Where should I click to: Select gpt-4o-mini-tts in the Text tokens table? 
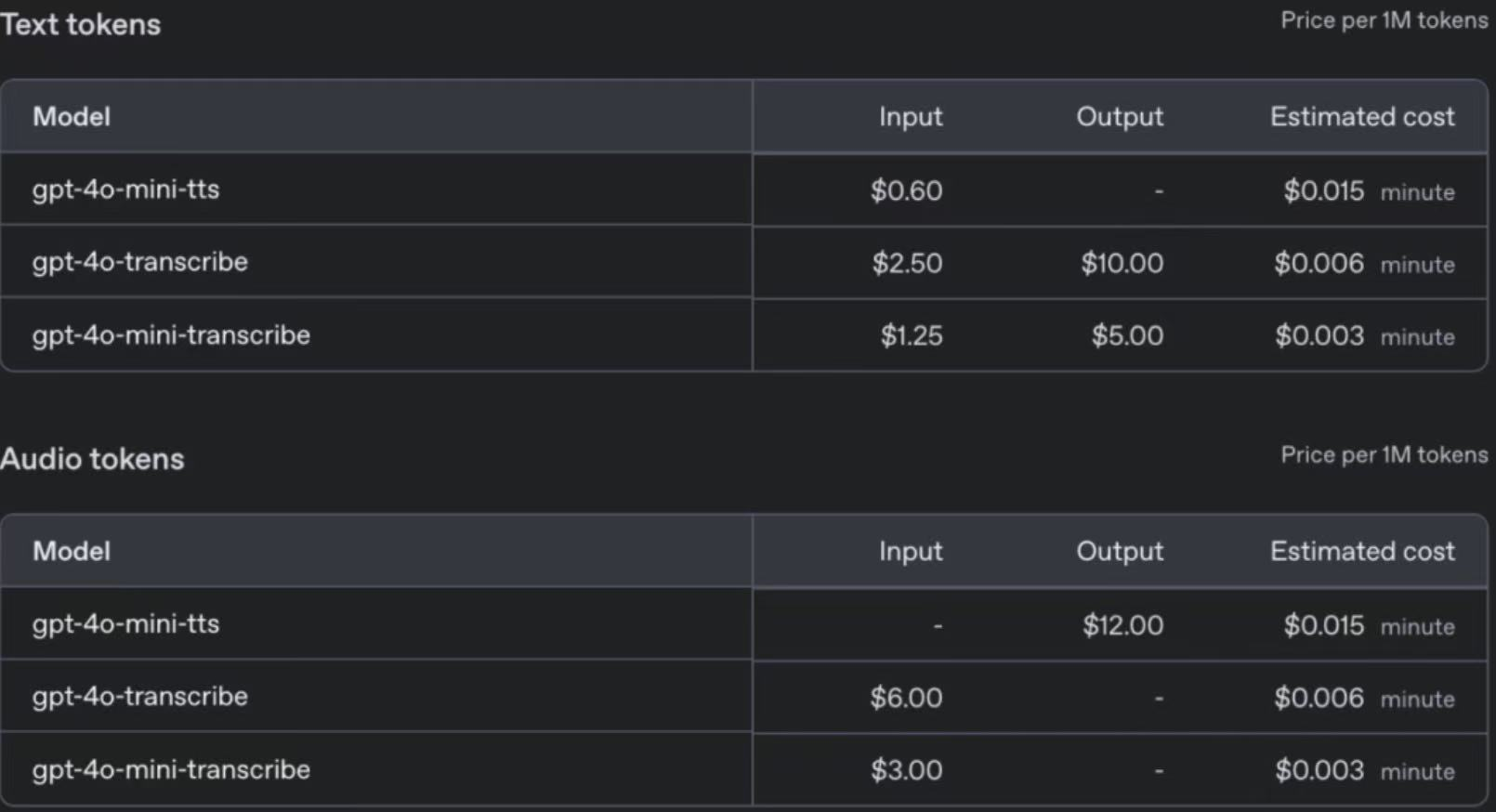126,190
